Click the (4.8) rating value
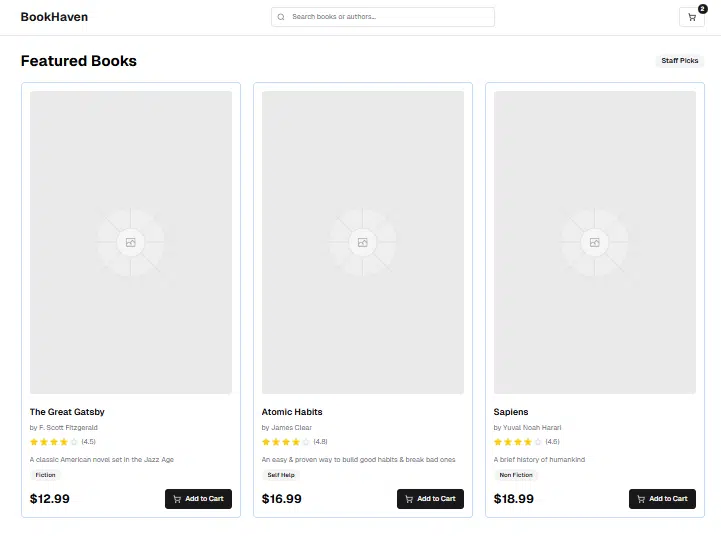 (x=320, y=442)
